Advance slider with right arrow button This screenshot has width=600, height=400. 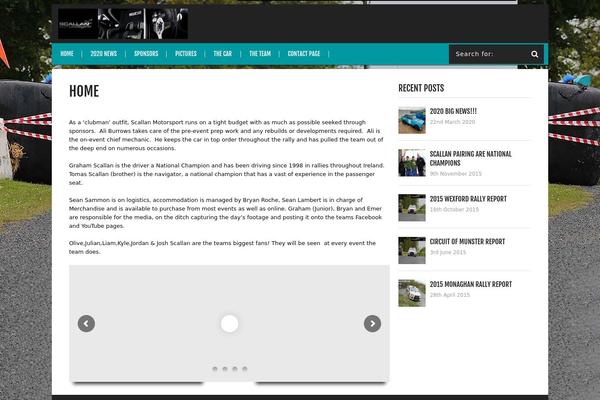372,324
